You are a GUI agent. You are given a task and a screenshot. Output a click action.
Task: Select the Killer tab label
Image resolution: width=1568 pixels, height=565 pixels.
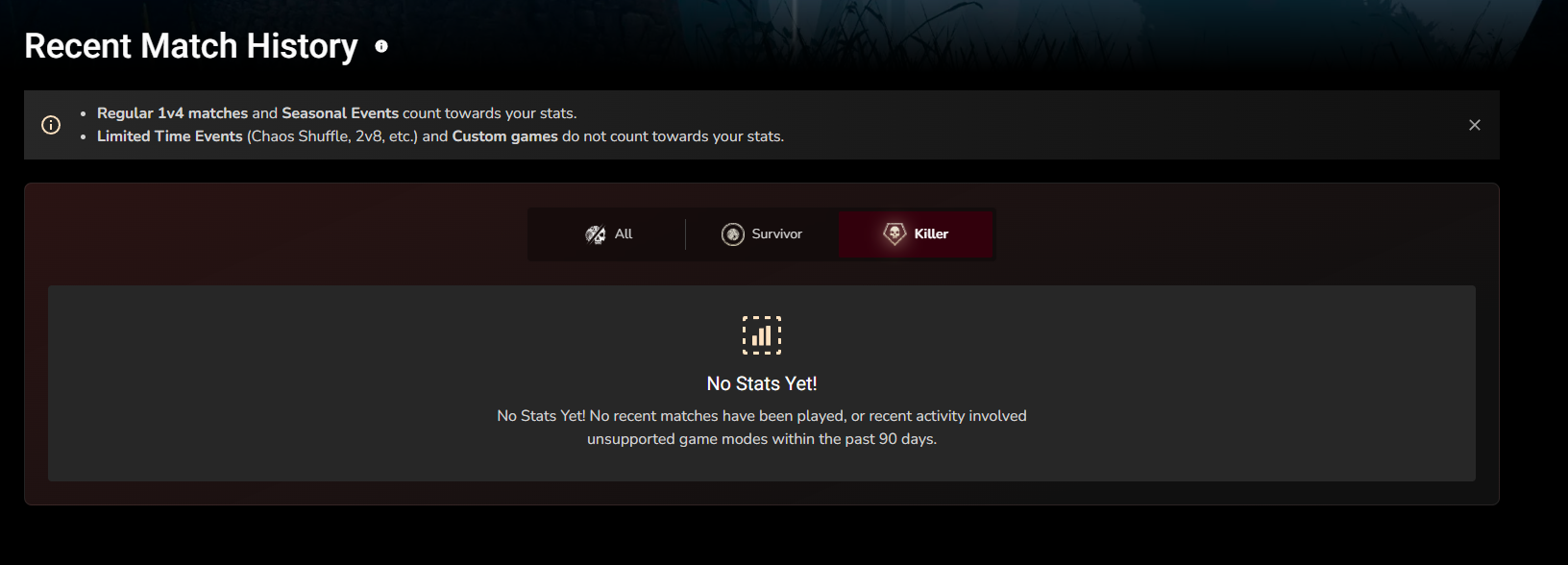pyautogui.click(x=931, y=234)
